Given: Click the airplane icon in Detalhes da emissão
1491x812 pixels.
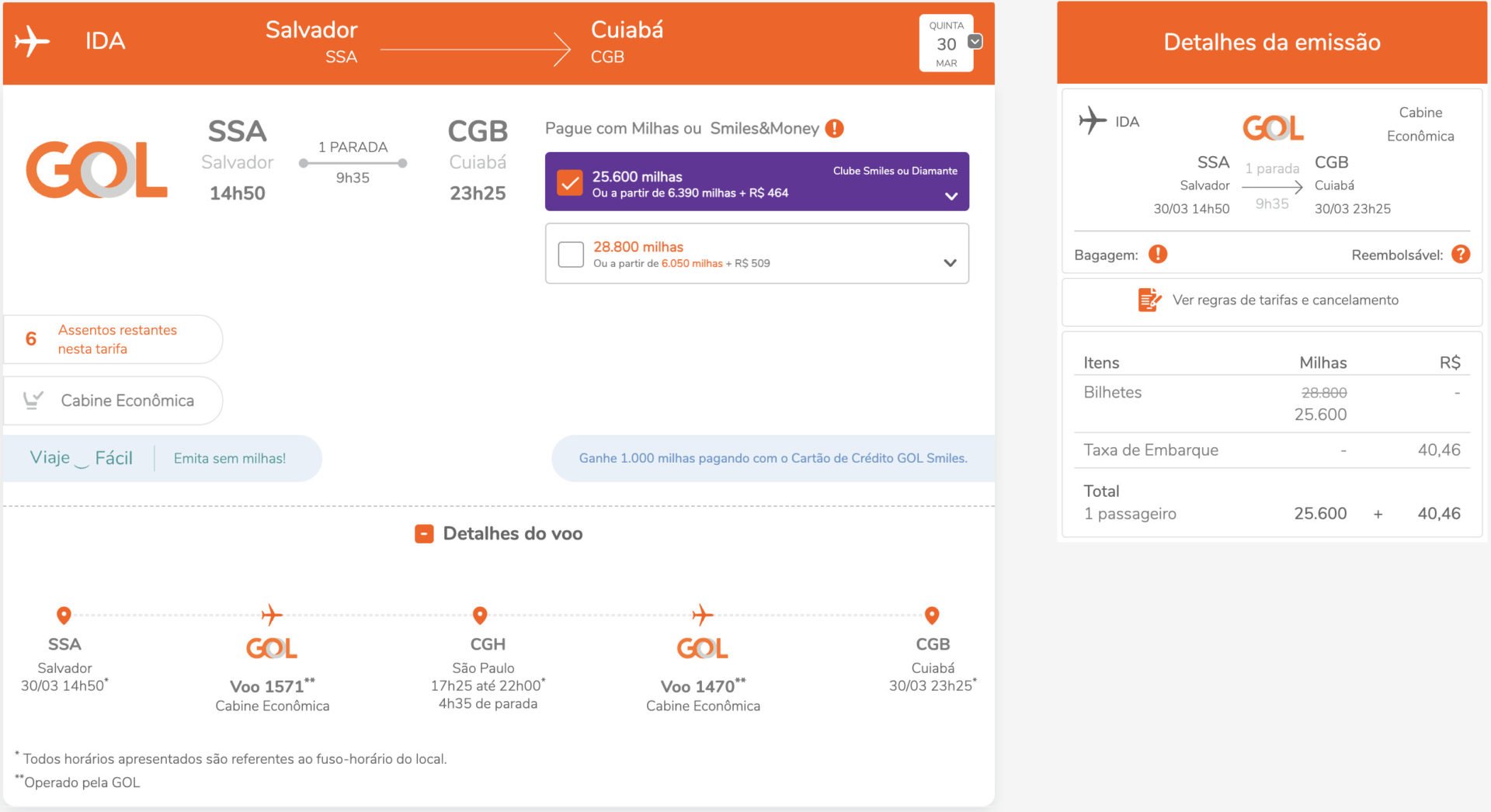Looking at the screenshot, I should [x=1093, y=120].
